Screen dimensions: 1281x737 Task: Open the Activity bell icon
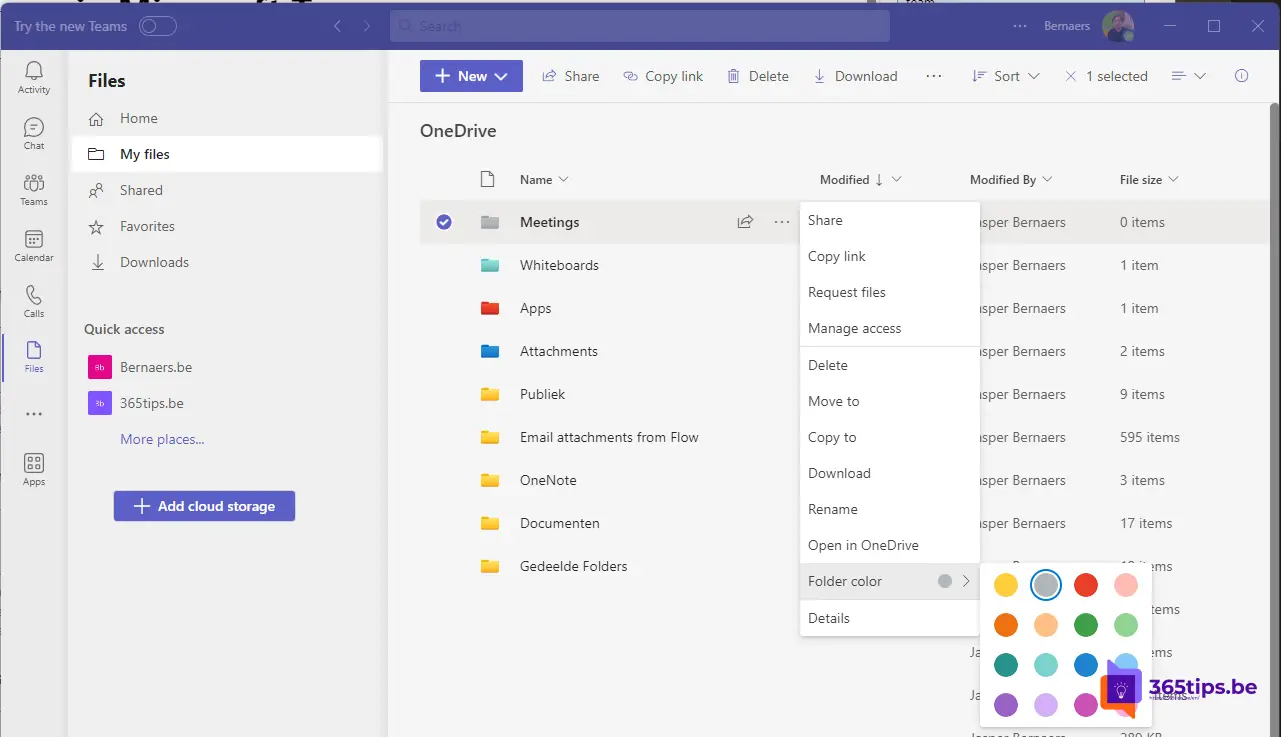coord(34,76)
